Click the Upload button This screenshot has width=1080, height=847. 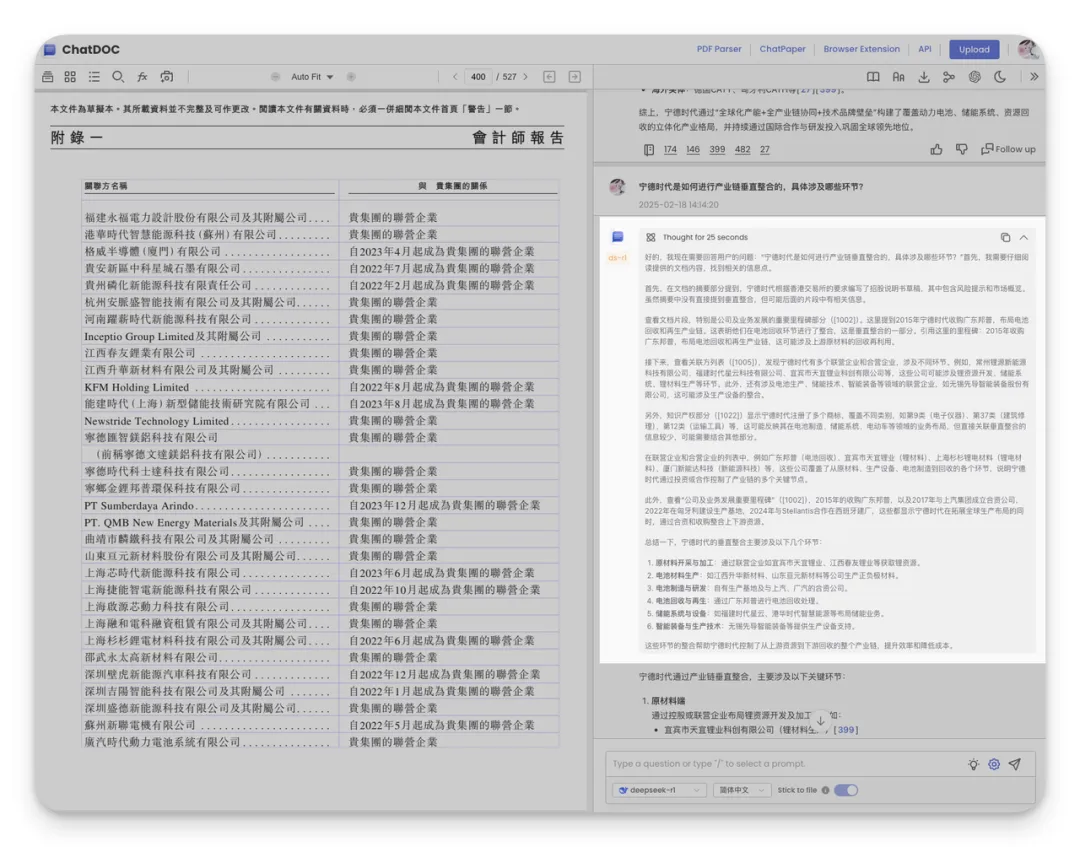click(974, 49)
